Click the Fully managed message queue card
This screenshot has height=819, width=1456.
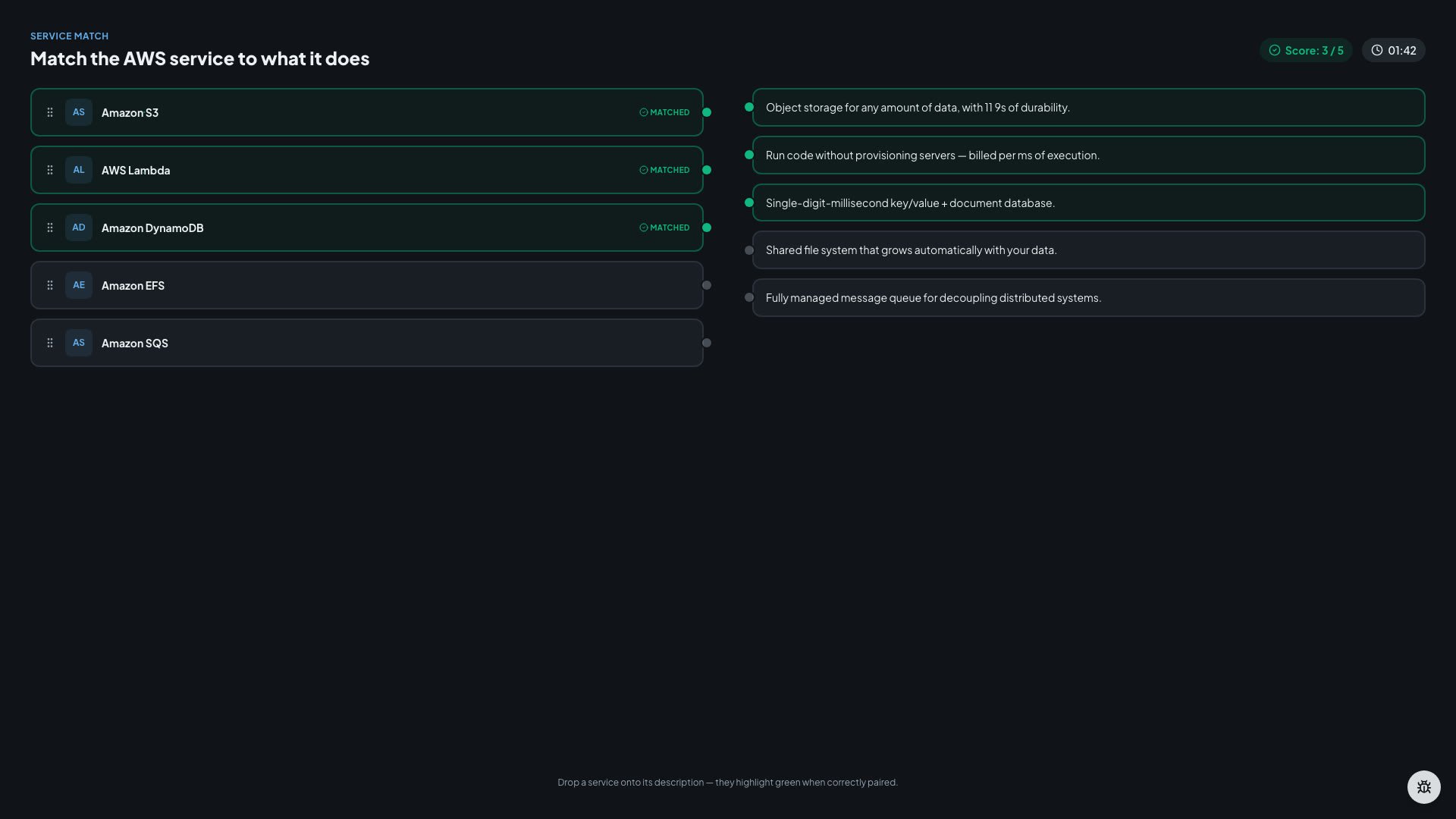click(x=1088, y=297)
